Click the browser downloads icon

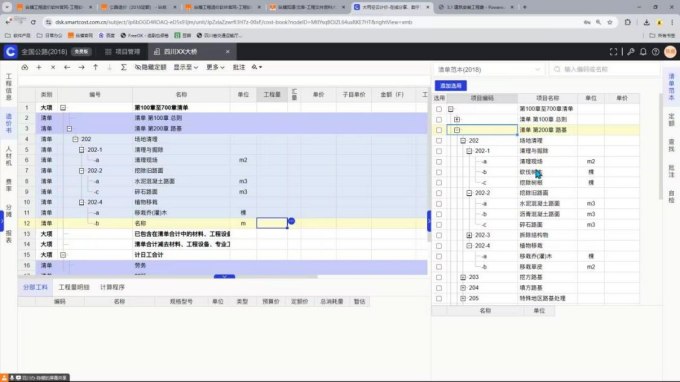[646, 22]
